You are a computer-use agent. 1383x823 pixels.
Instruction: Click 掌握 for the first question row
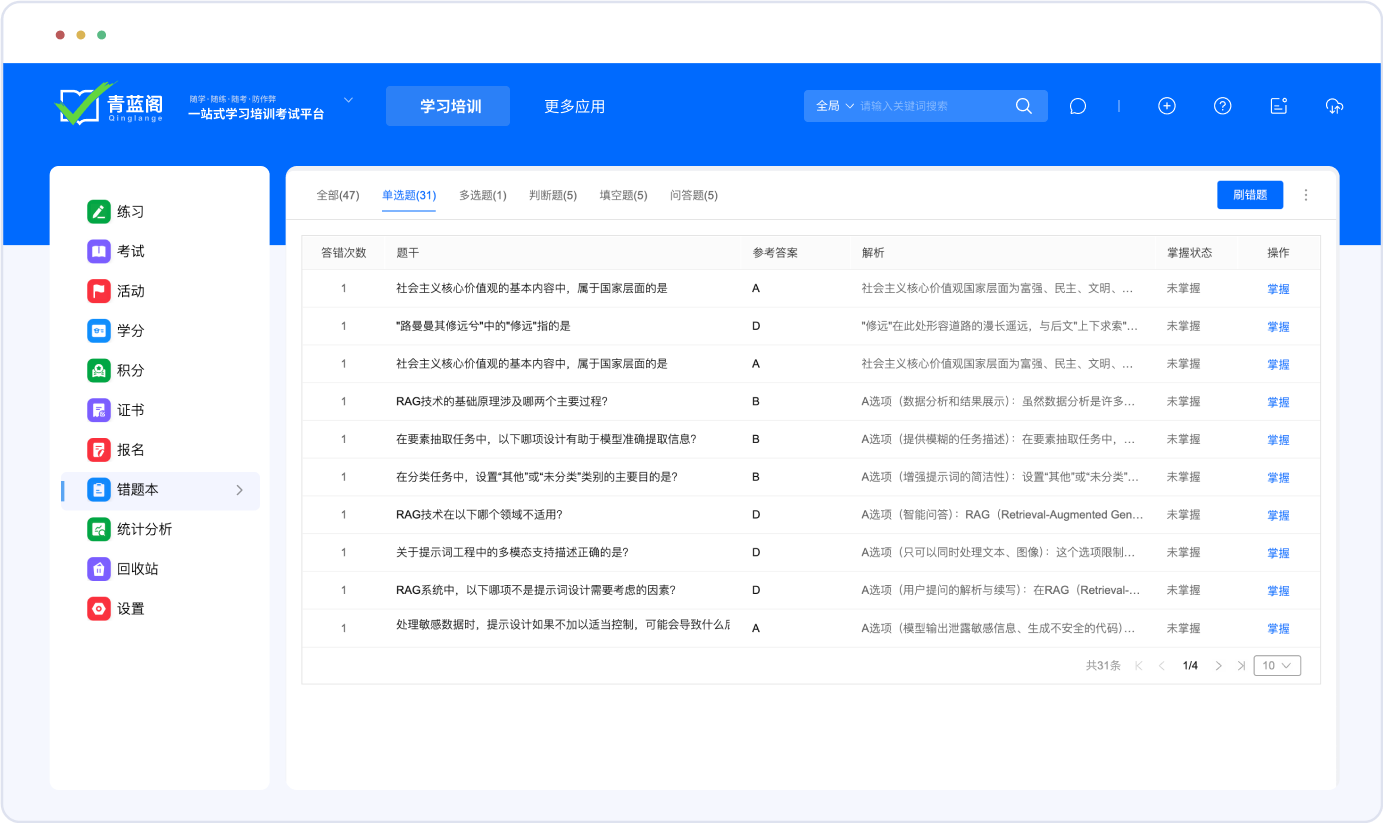point(1278,289)
